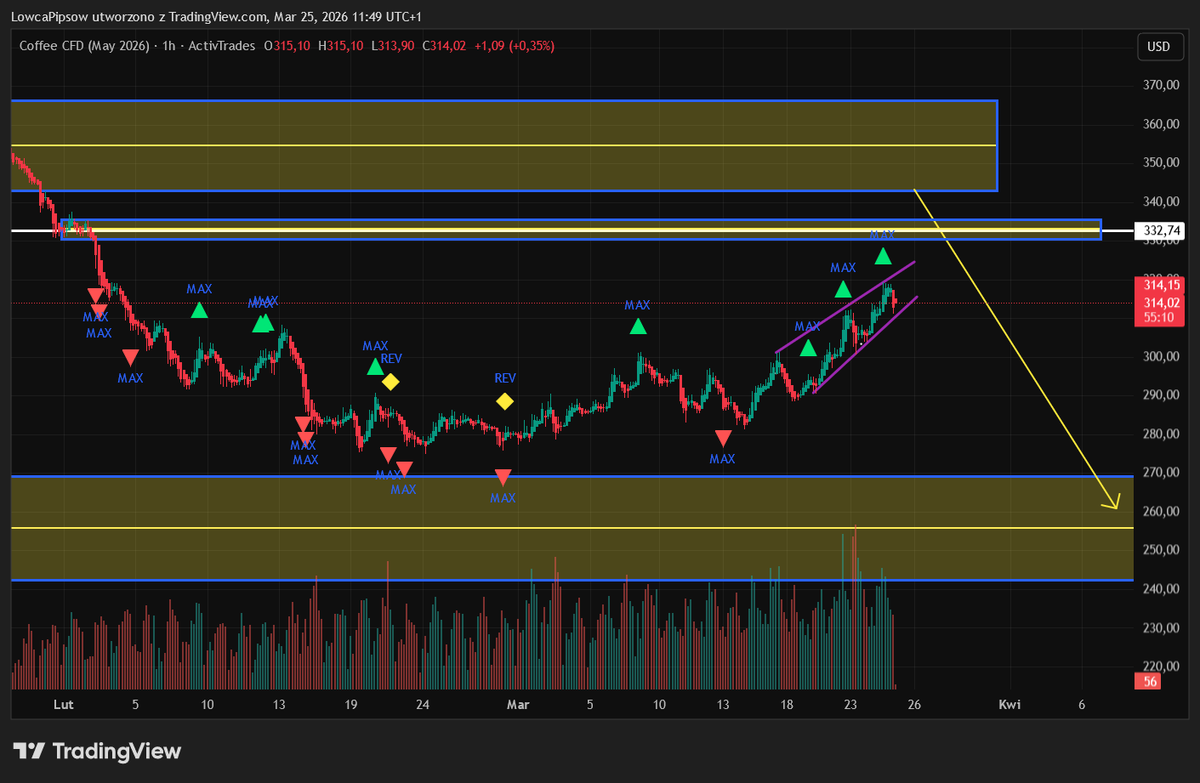1200x783 pixels.
Task: Click the ActivTrades broker name
Action: (217, 46)
